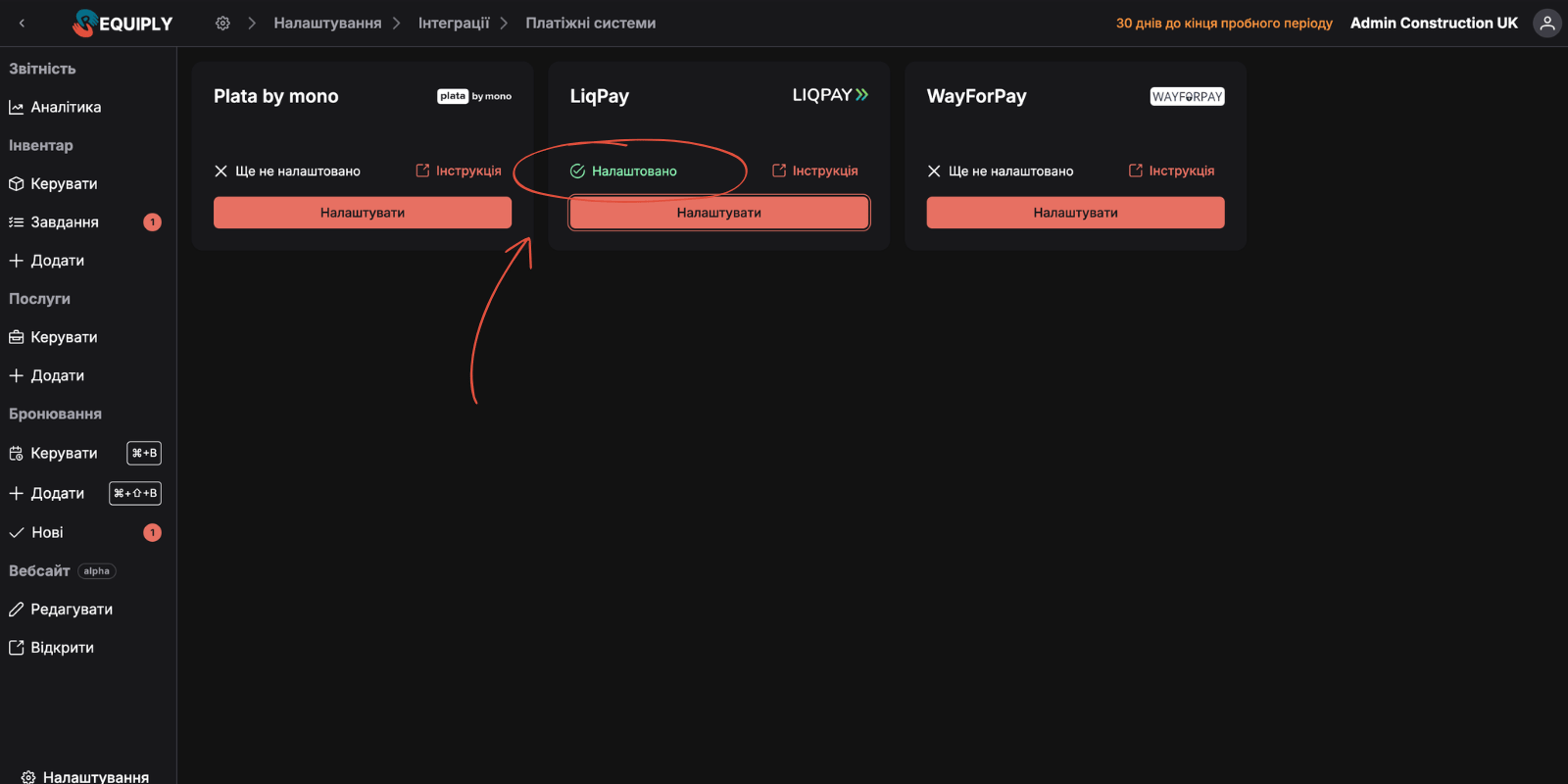The width and height of the screenshot is (1568, 784).
Task: Open Інструкція link for WayForPay
Action: [x=1172, y=171]
